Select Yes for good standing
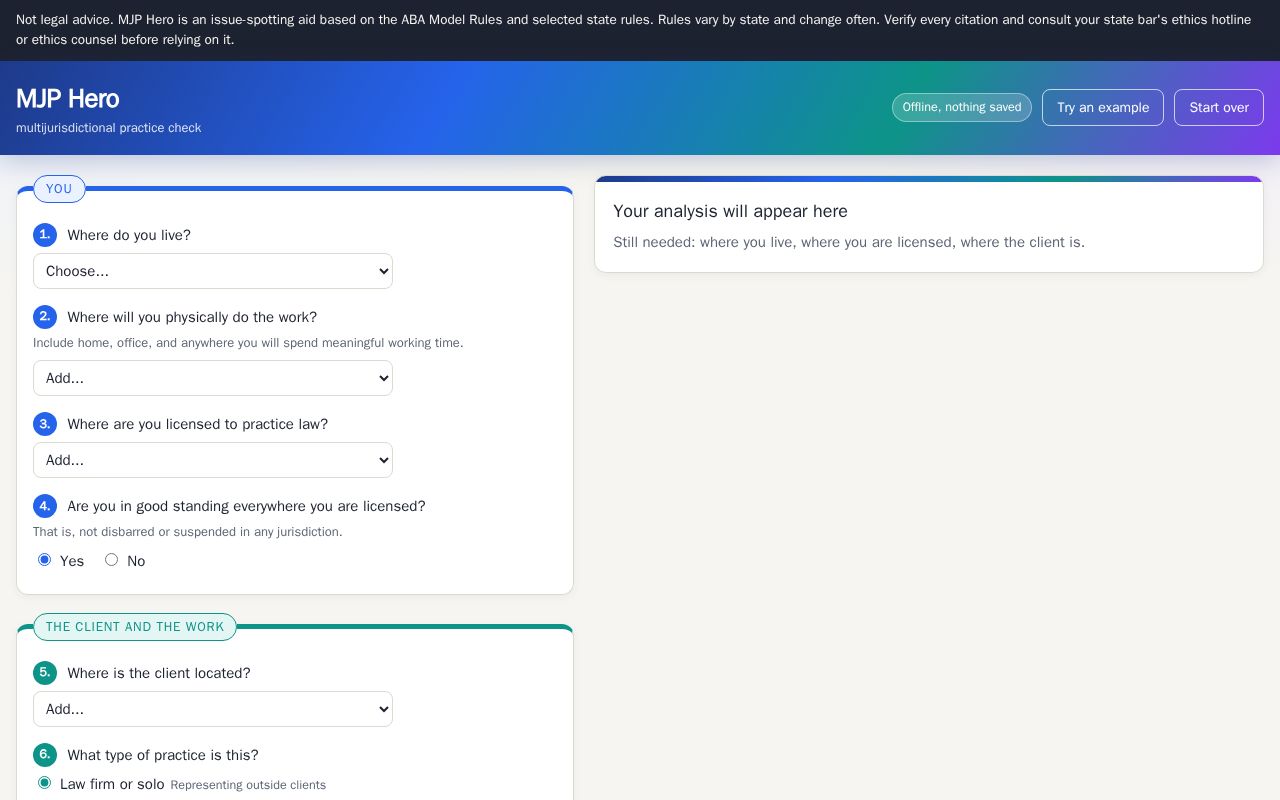Screen dimensions: 1280x800 pos(44,560)
